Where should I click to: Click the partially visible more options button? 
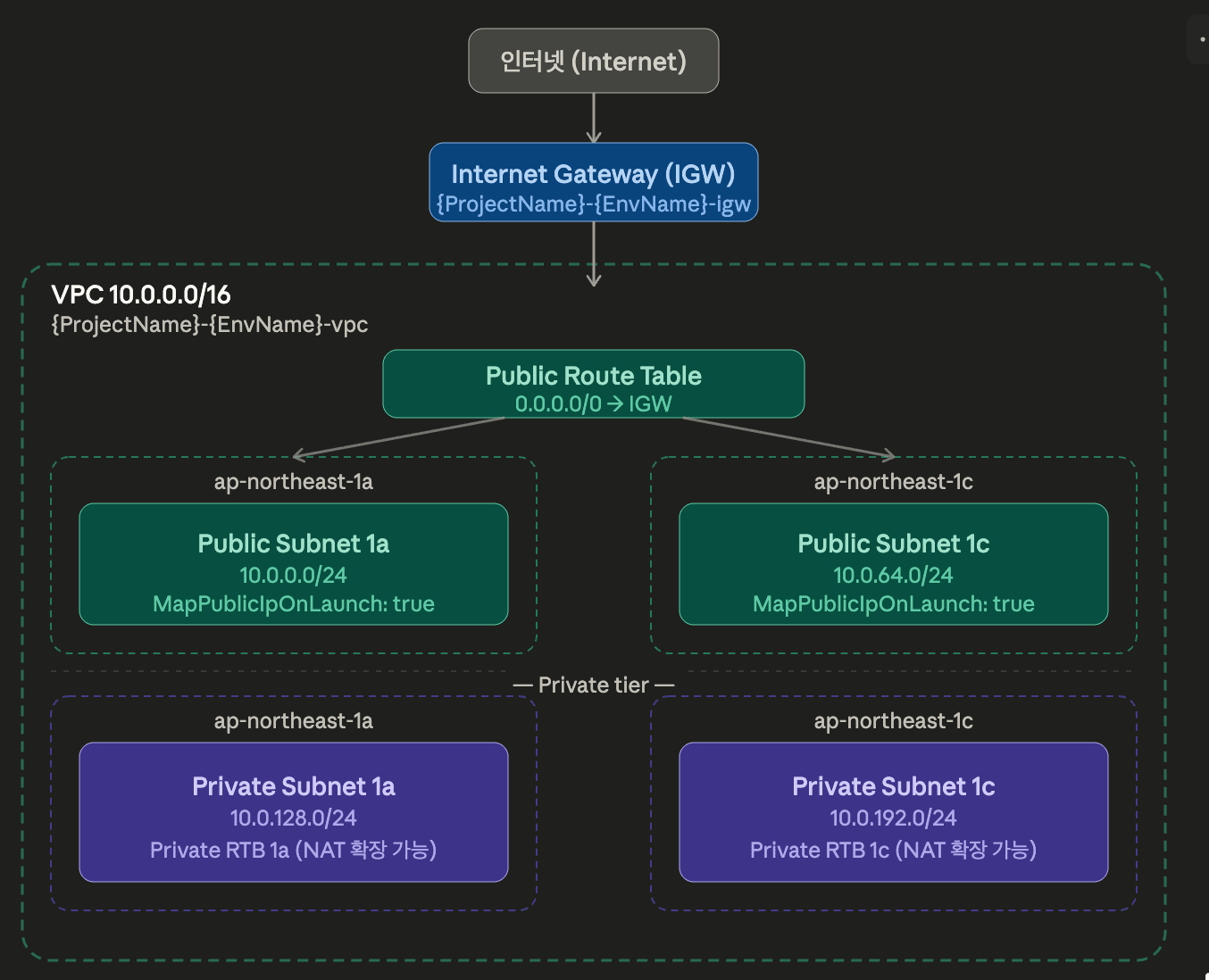[x=1201, y=40]
